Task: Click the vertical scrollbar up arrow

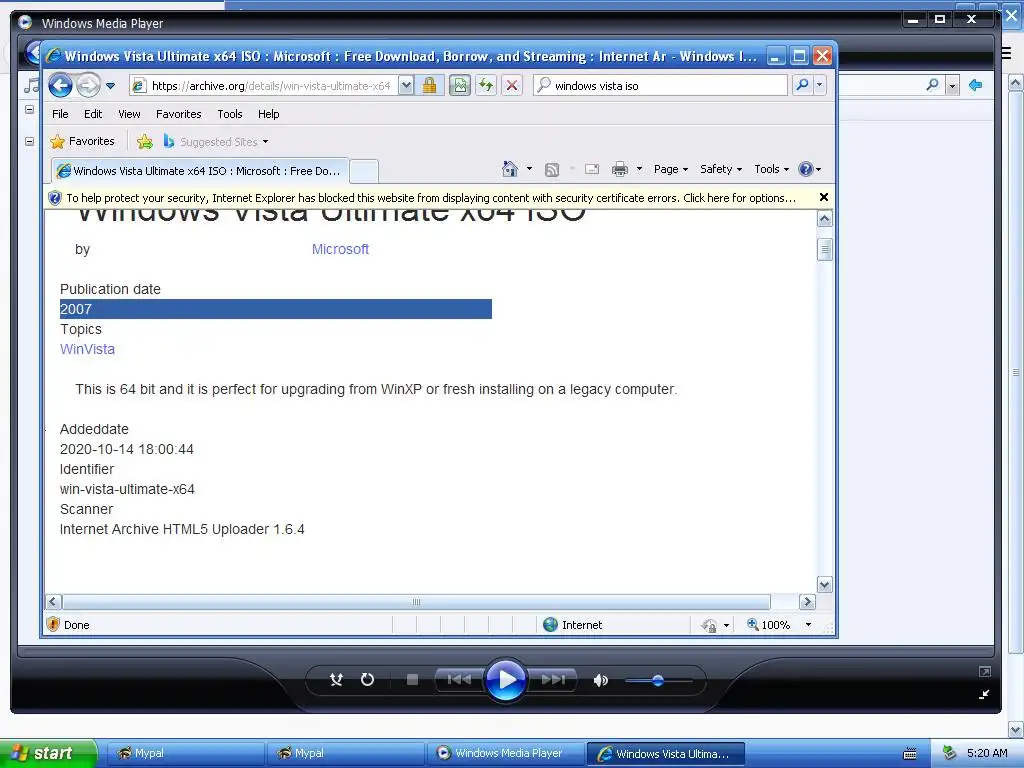Action: click(825, 219)
